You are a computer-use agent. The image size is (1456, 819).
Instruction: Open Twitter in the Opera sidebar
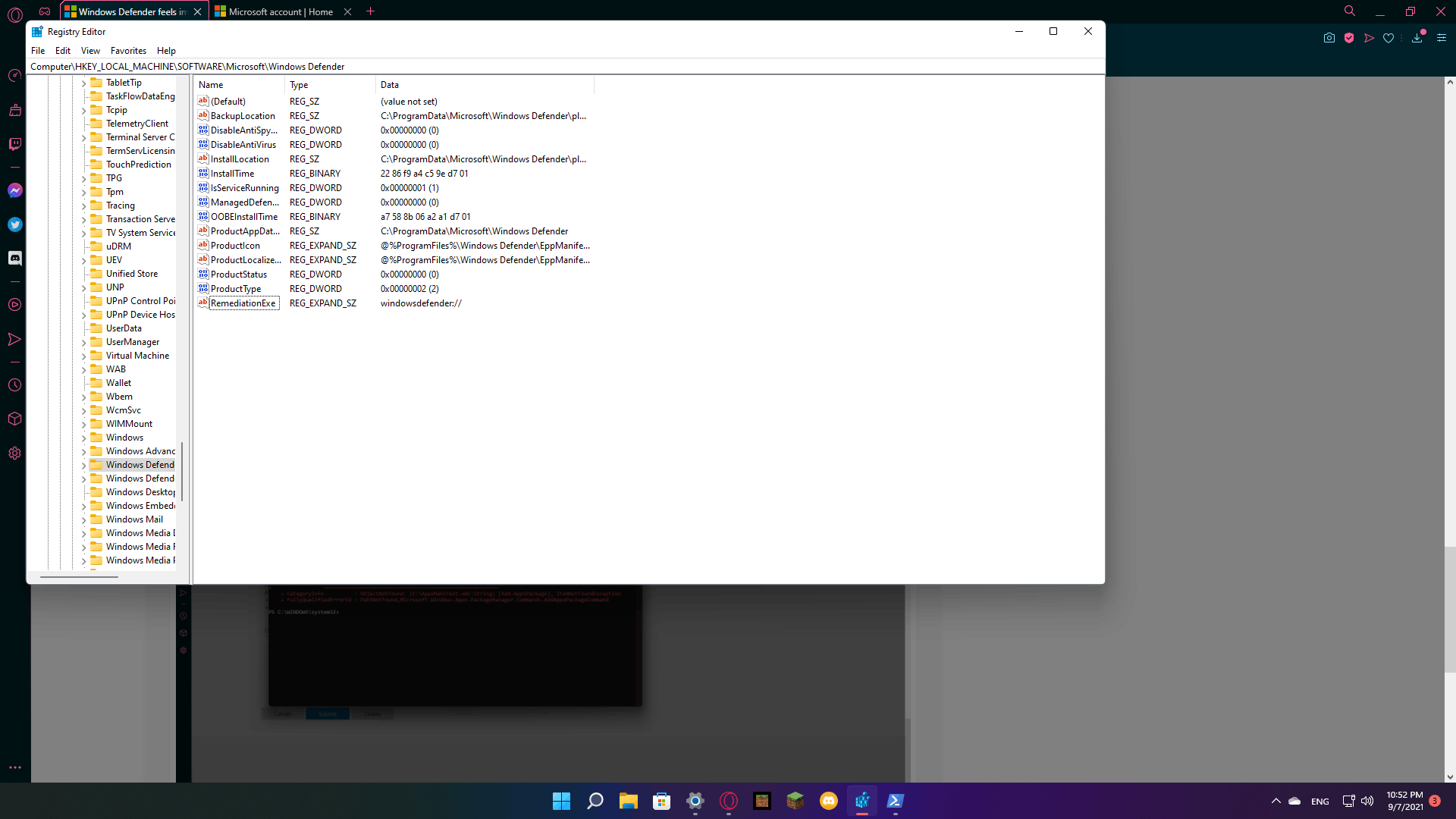pyautogui.click(x=14, y=224)
